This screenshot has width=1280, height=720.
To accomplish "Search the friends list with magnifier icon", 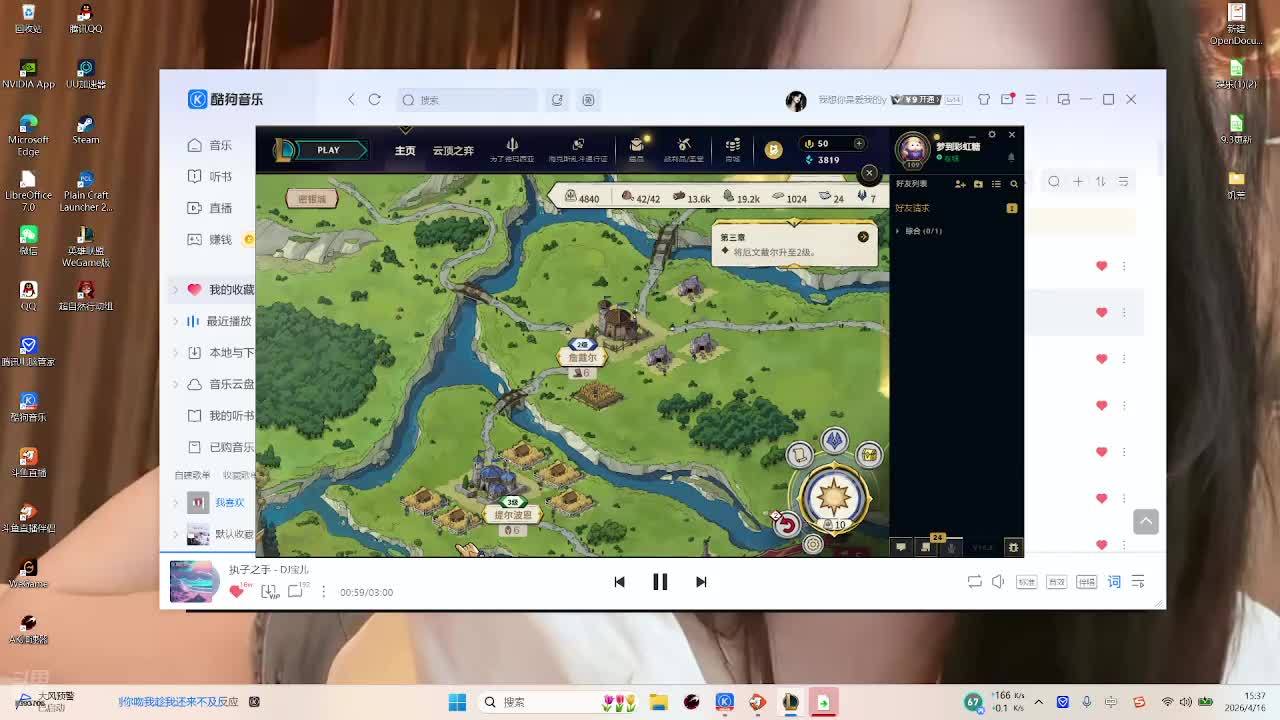I will point(1014,184).
